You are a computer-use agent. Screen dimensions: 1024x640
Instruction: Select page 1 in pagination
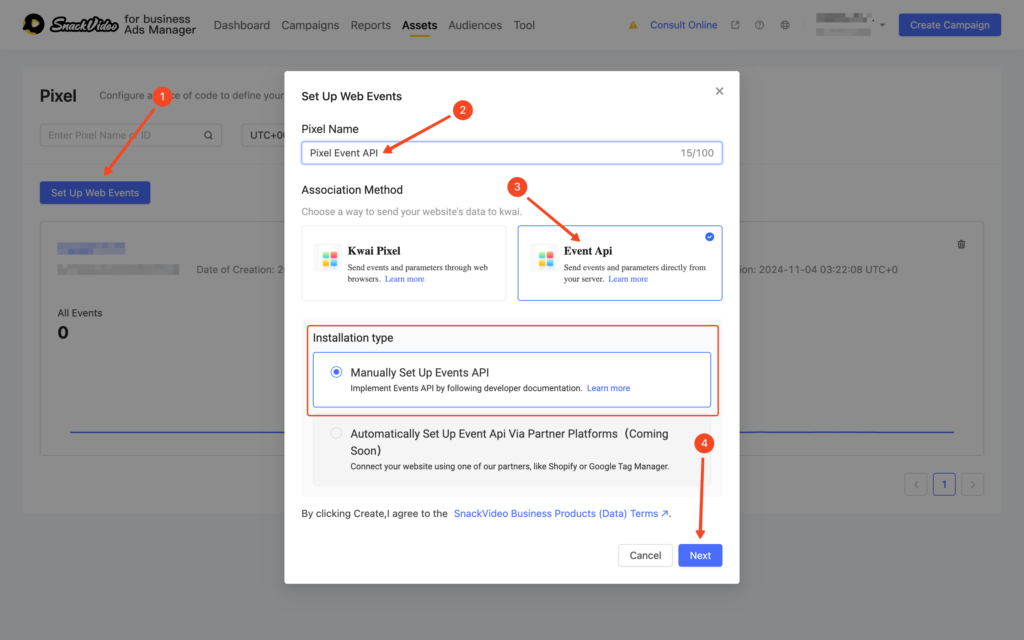(944, 484)
